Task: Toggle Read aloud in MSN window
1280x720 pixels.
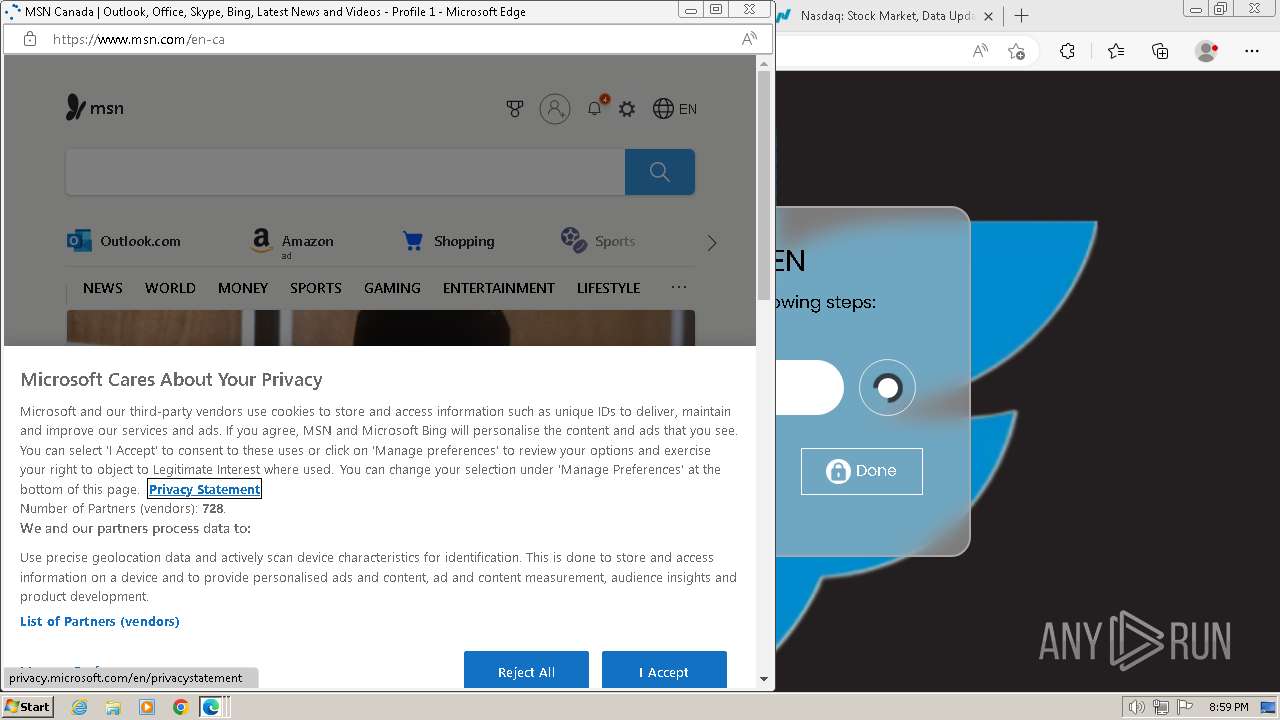Action: [749, 39]
